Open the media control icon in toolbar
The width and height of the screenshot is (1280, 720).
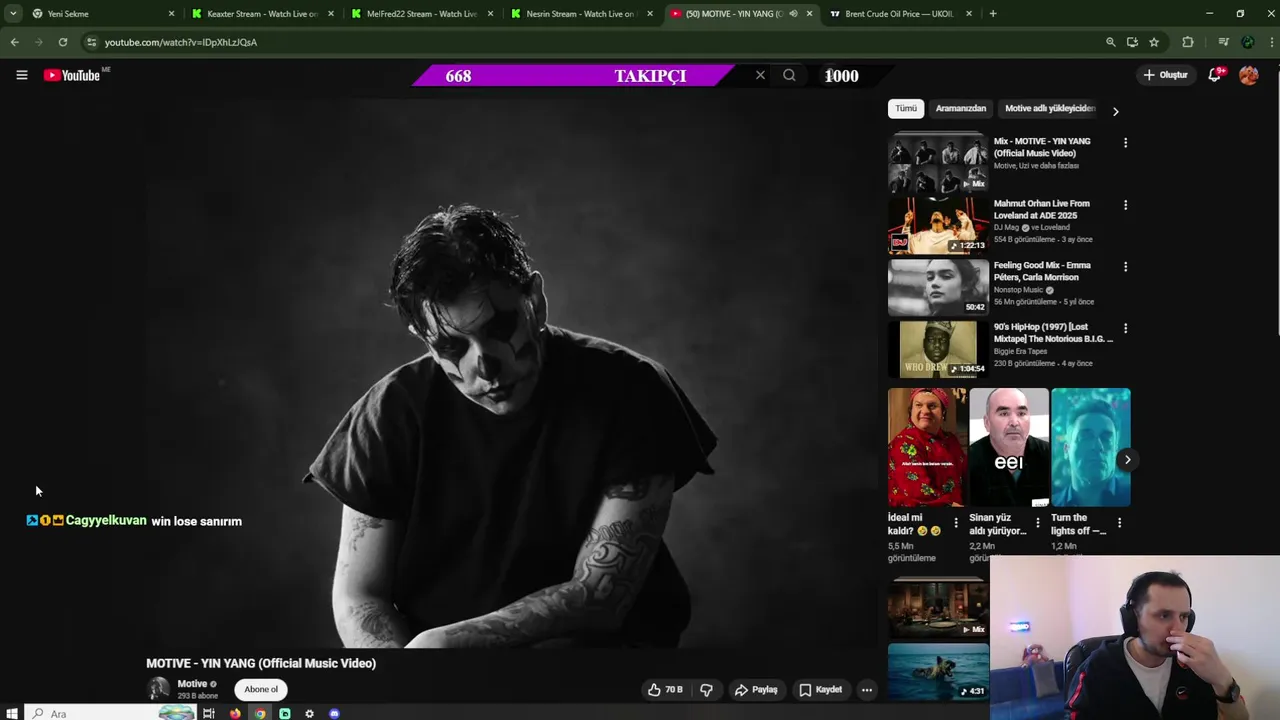[1223, 42]
